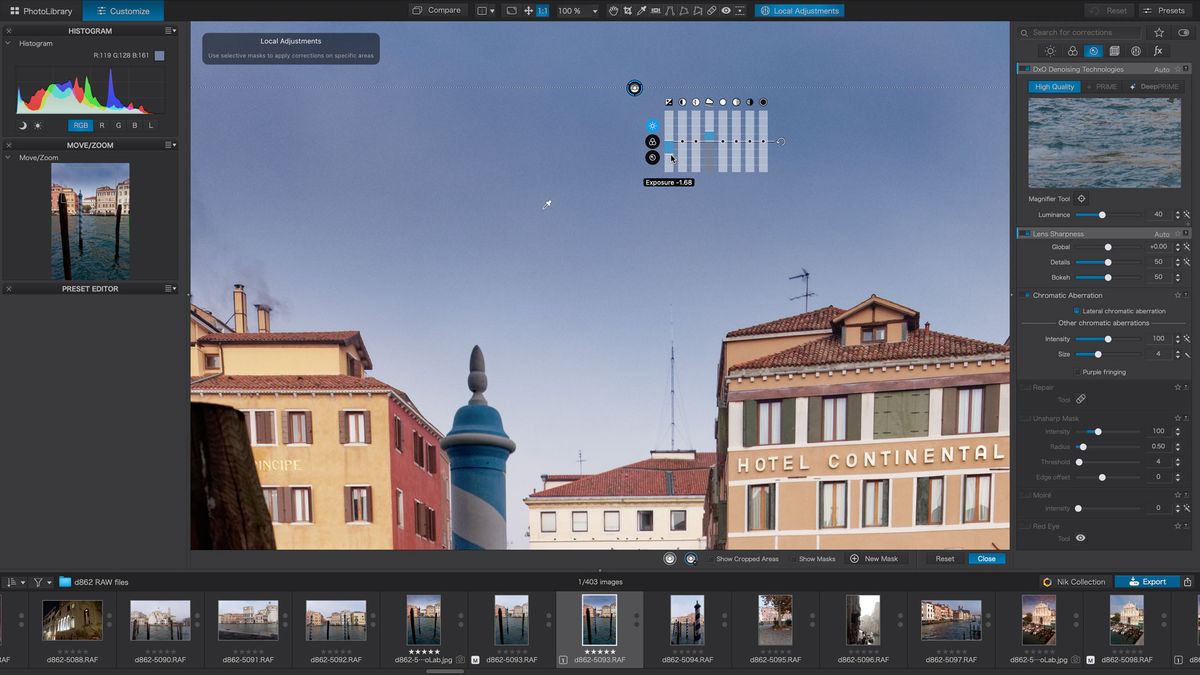Choose High Quality denoising mode
The width and height of the screenshot is (1200, 675).
[1054, 87]
